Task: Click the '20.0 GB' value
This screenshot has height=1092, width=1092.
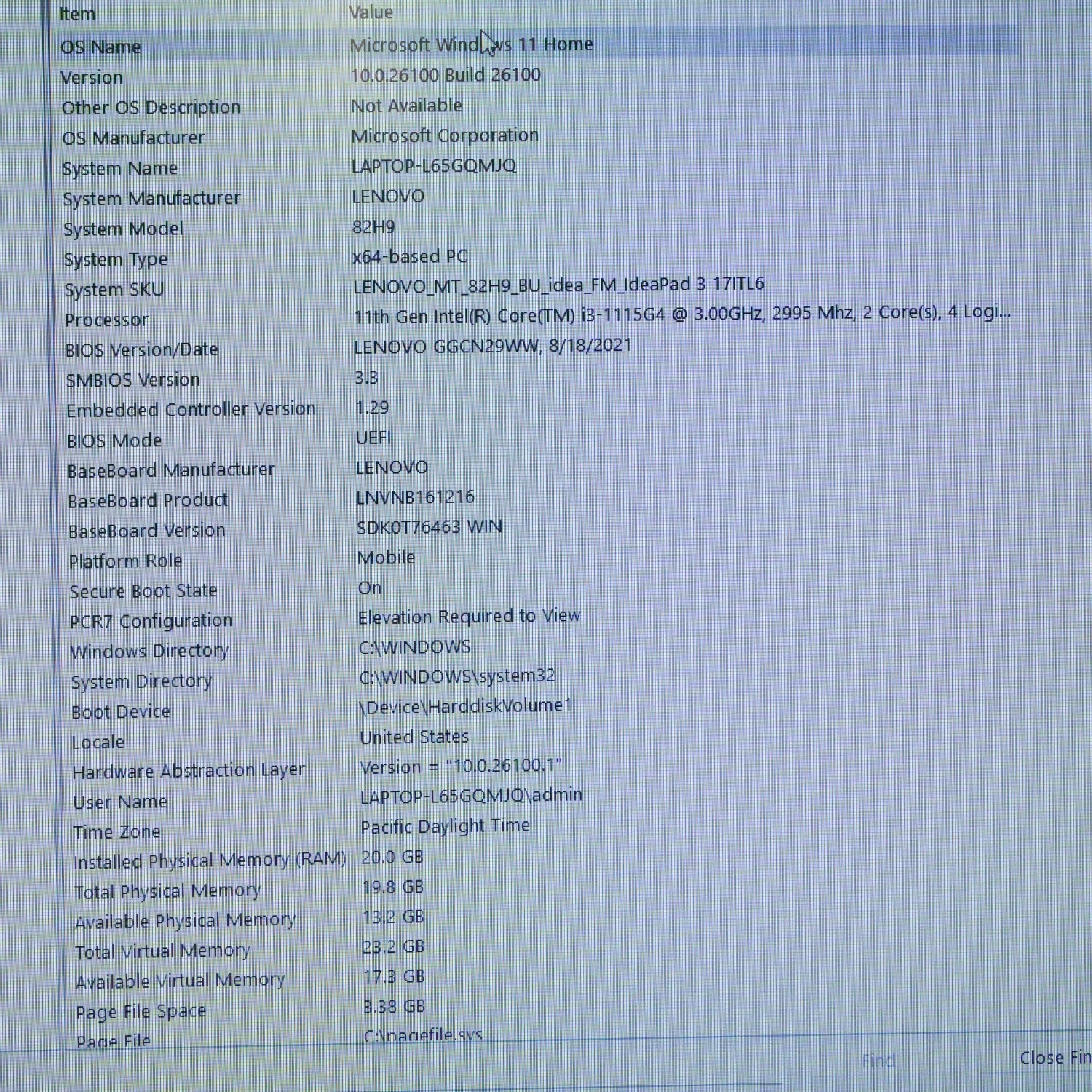Action: 392,857
